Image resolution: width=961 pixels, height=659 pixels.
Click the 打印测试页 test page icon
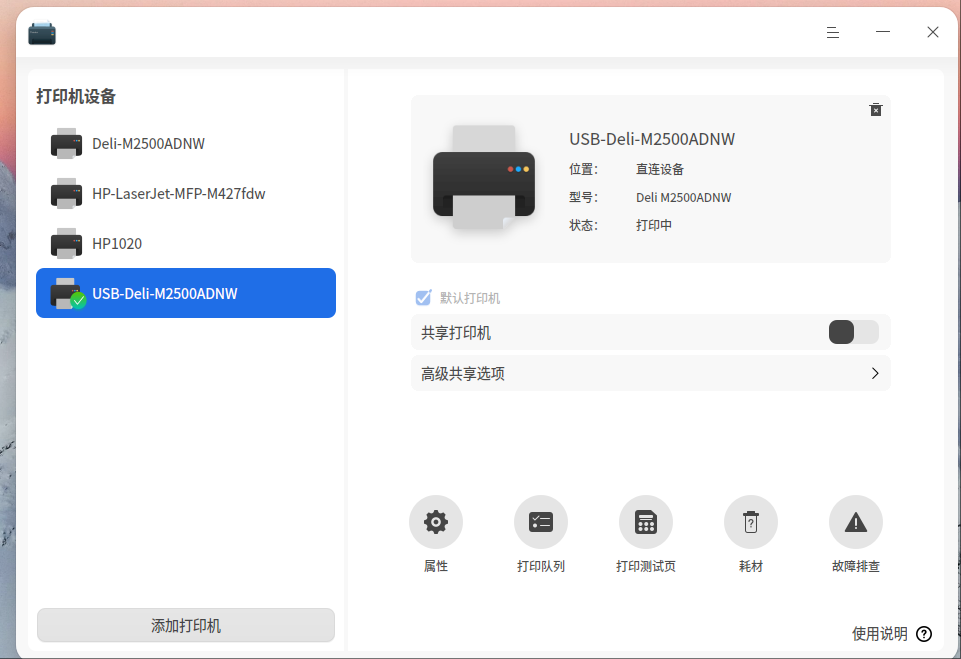click(x=645, y=522)
